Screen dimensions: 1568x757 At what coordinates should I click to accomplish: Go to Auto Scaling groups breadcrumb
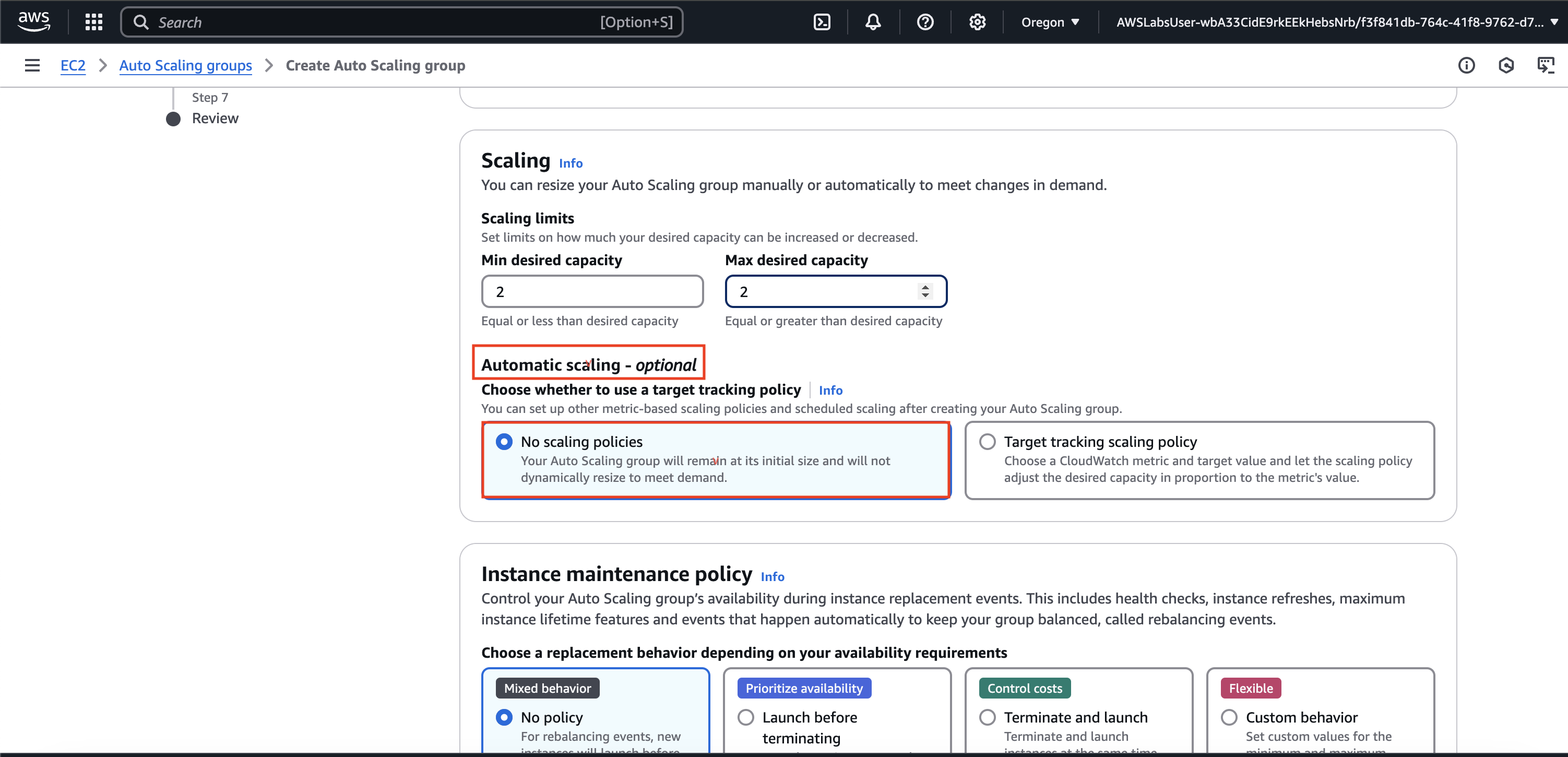[185, 65]
